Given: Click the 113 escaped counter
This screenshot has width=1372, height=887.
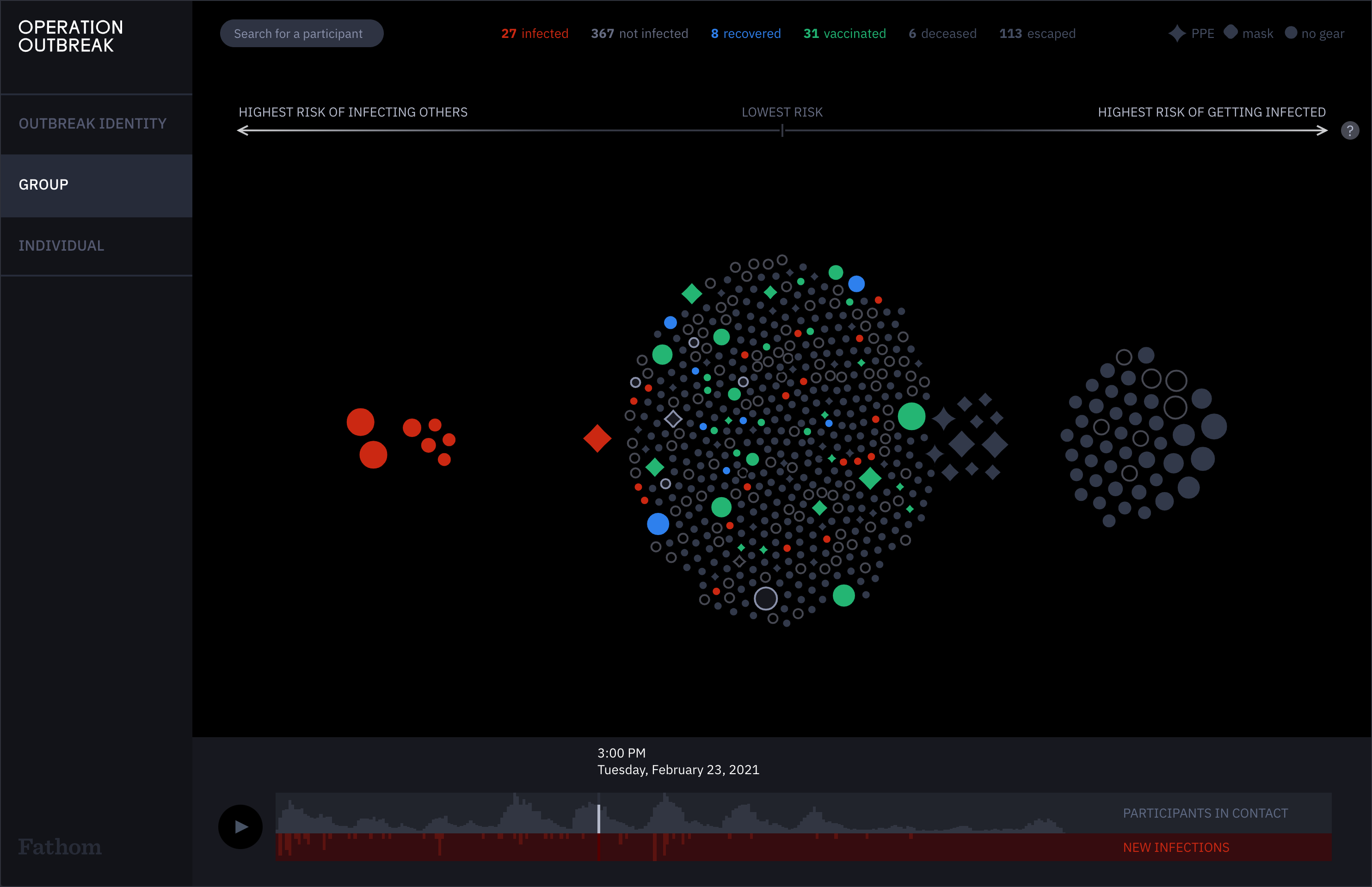Looking at the screenshot, I should point(1037,33).
